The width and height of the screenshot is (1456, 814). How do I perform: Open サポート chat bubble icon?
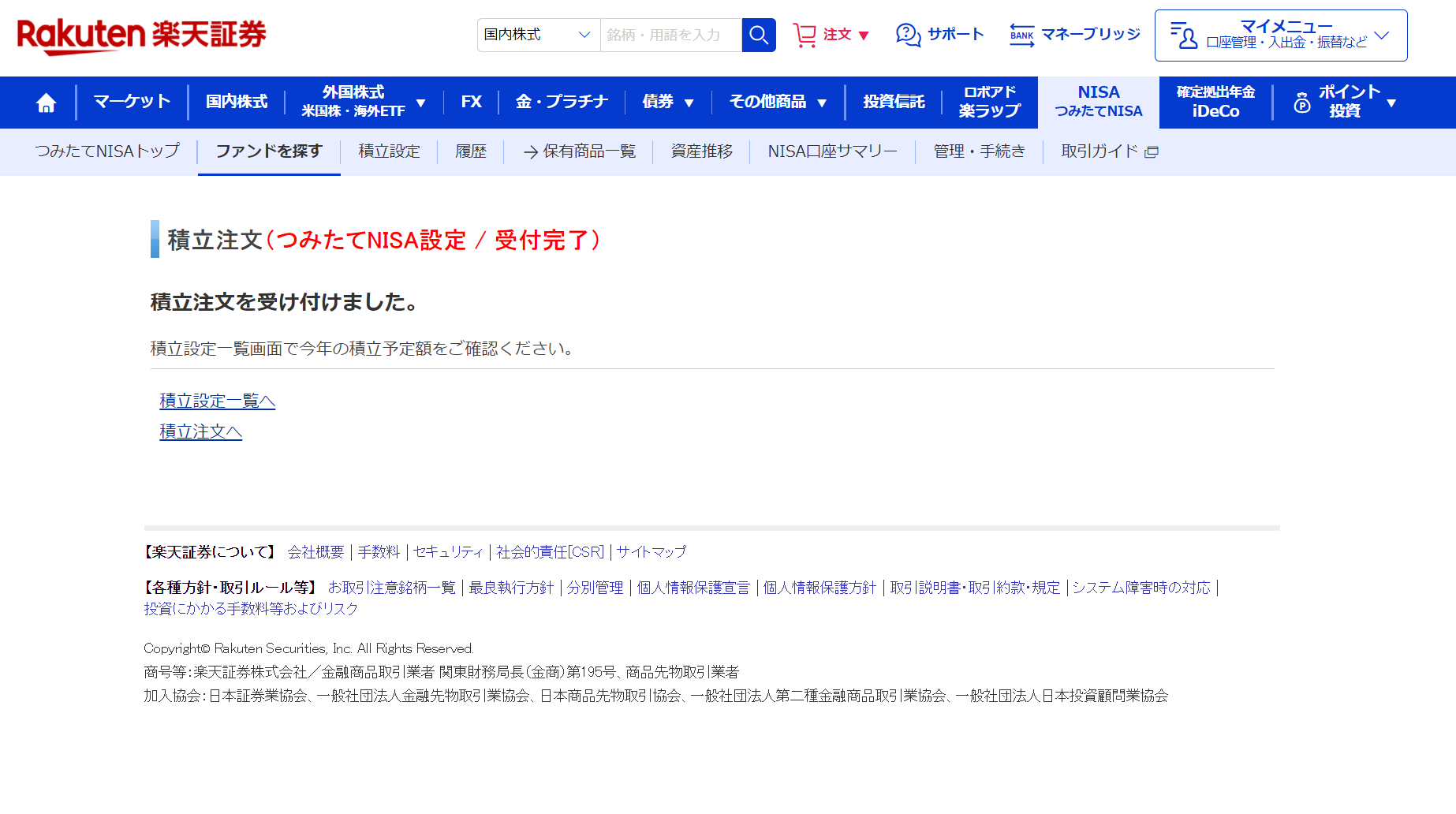pos(908,35)
